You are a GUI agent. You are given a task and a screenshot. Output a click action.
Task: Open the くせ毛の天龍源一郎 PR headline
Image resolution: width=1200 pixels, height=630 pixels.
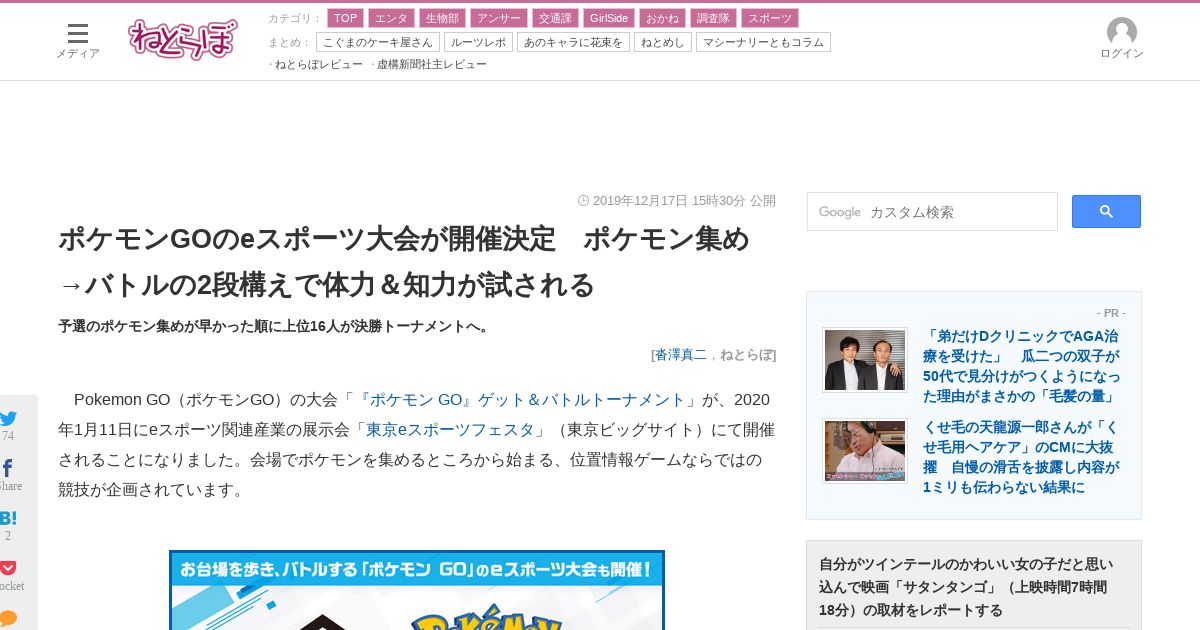click(x=1022, y=457)
